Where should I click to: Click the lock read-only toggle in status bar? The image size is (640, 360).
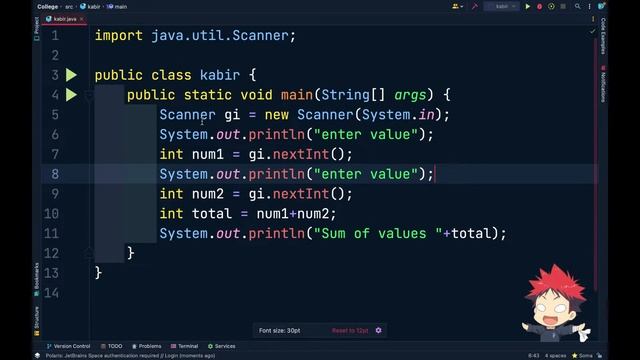point(599,356)
